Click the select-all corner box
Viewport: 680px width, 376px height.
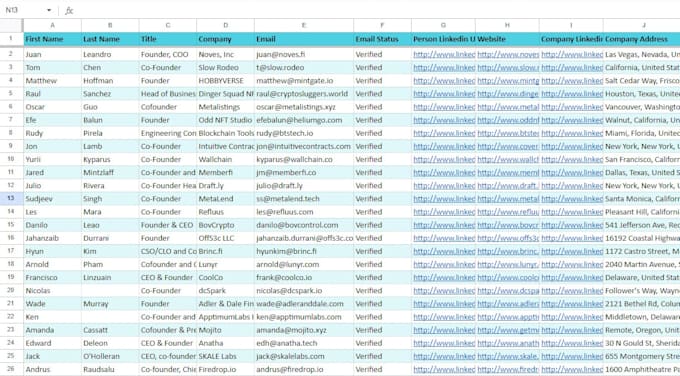click(x=12, y=25)
